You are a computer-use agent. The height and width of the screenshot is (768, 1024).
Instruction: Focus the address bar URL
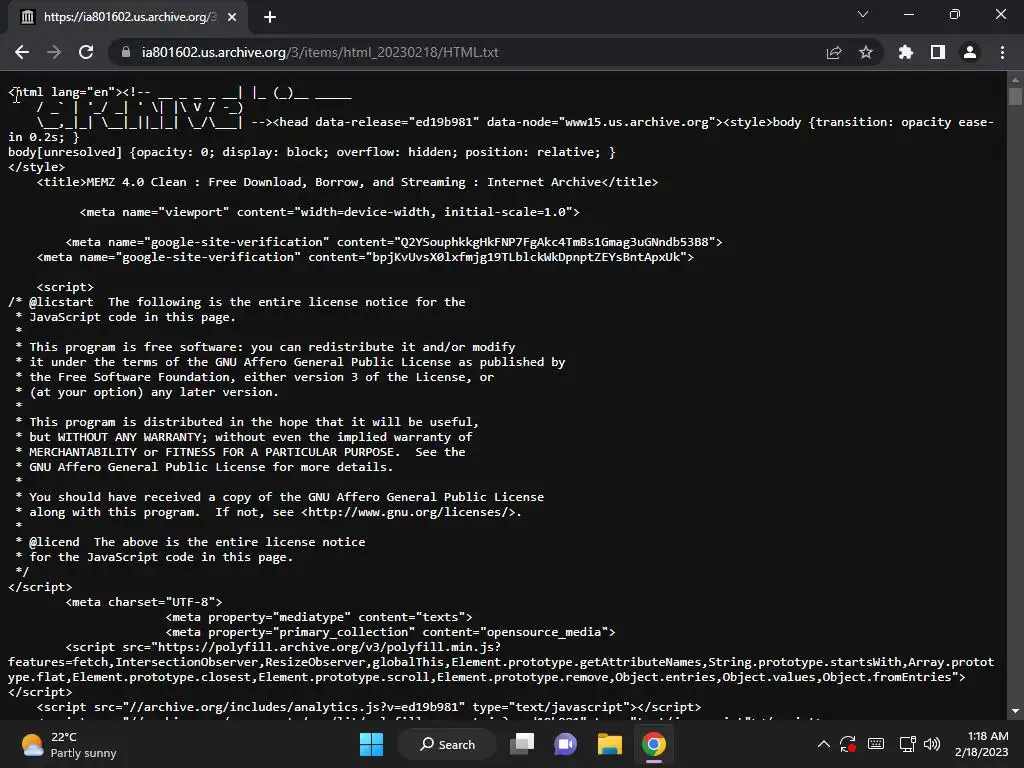coord(320,52)
